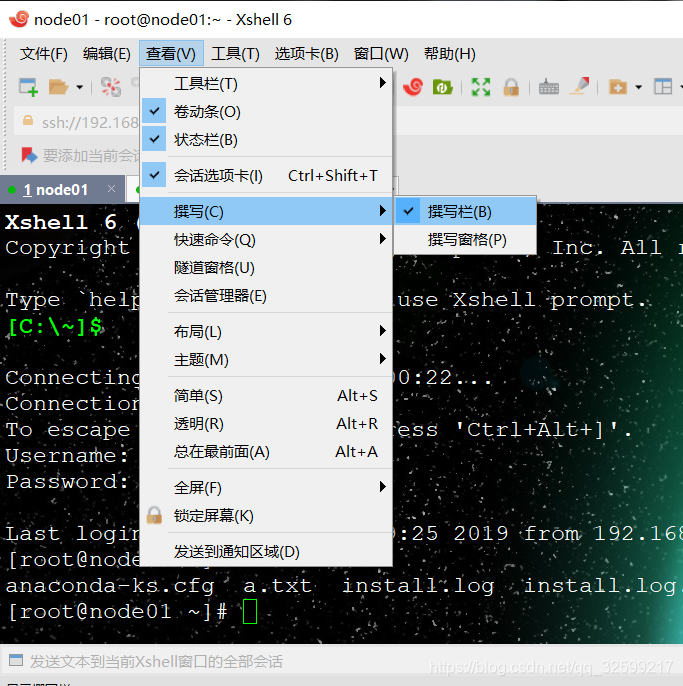This screenshot has width=683, height=686.
Task: Open dropdown arrow beside folder-plus icon
Action: [x=638, y=87]
